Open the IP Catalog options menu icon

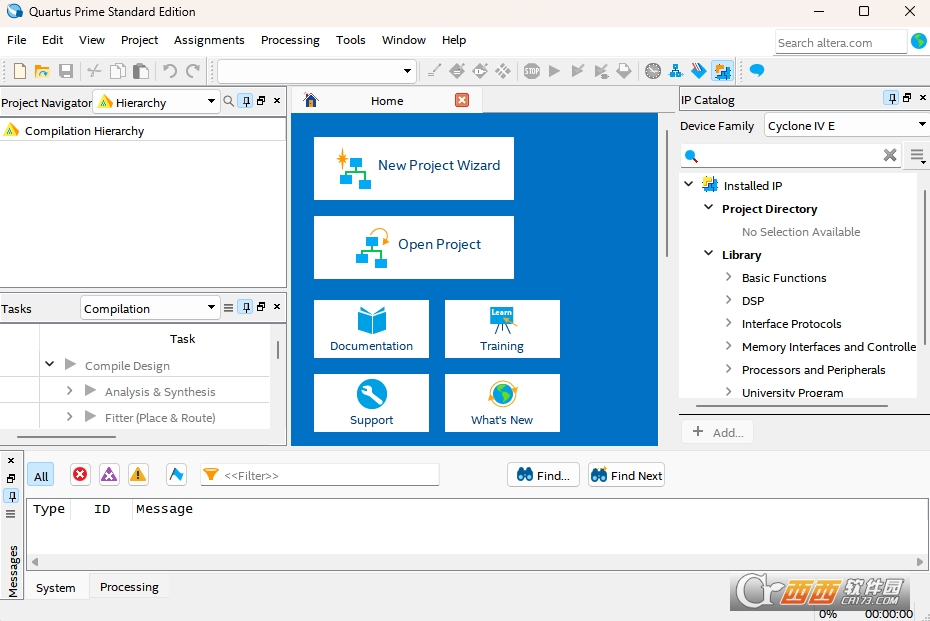[917, 156]
